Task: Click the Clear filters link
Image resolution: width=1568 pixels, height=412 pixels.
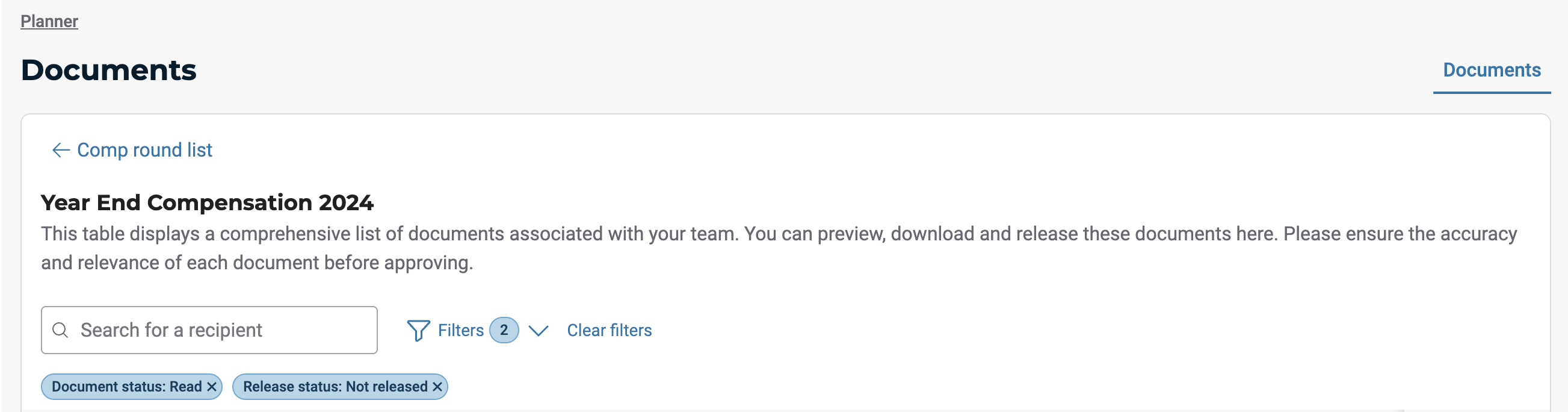Action: tap(609, 330)
